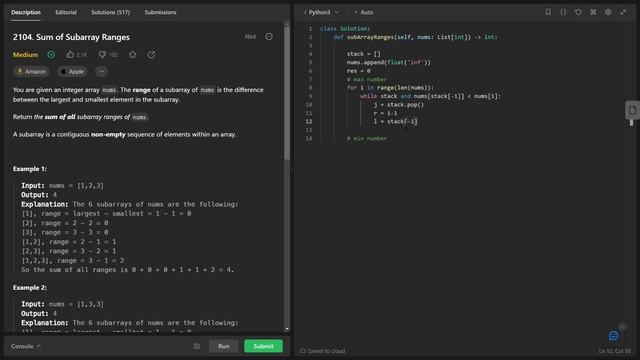
Task: Click the Apple company tag
Action: tap(72, 71)
